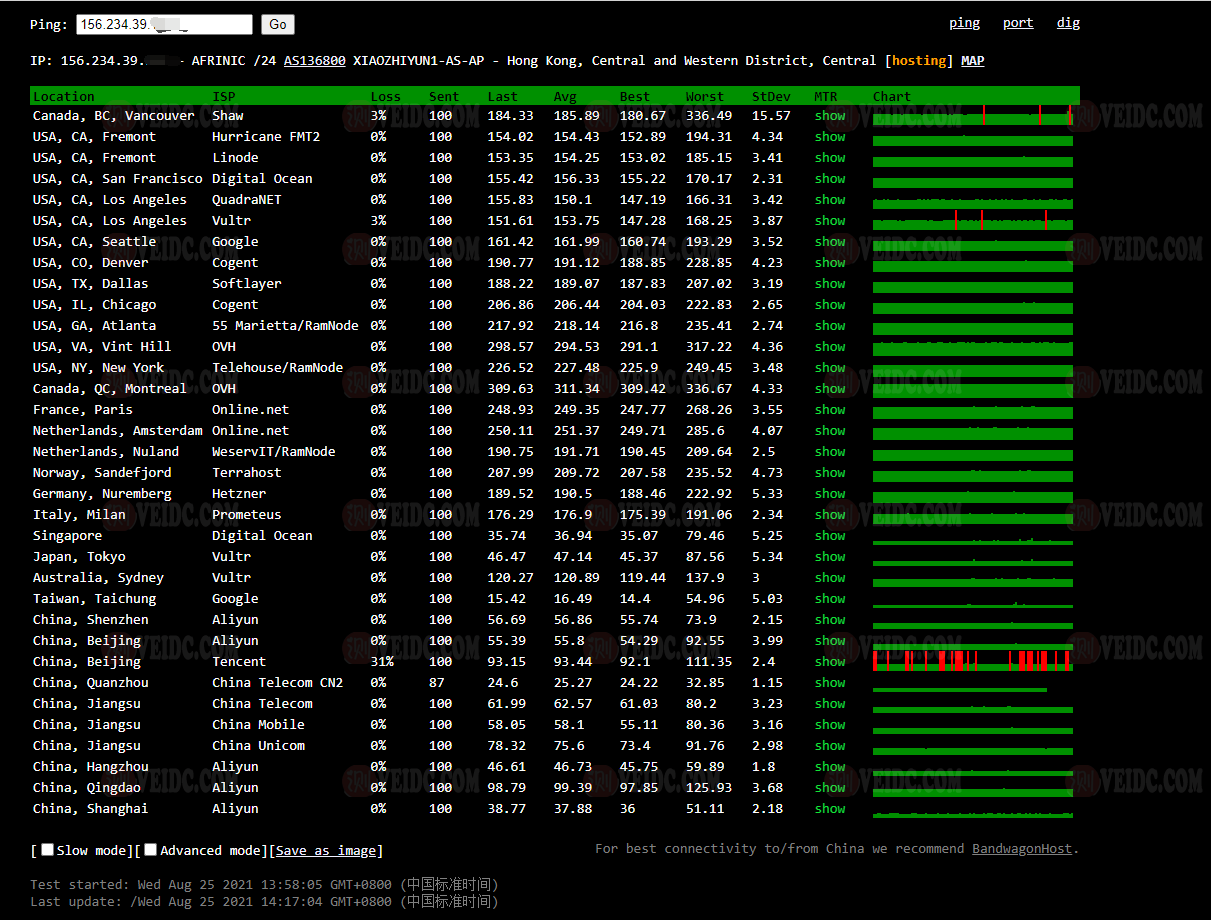Show MTR for Japan Tokyo Vultr row
This screenshot has height=920, width=1211.
829,557
